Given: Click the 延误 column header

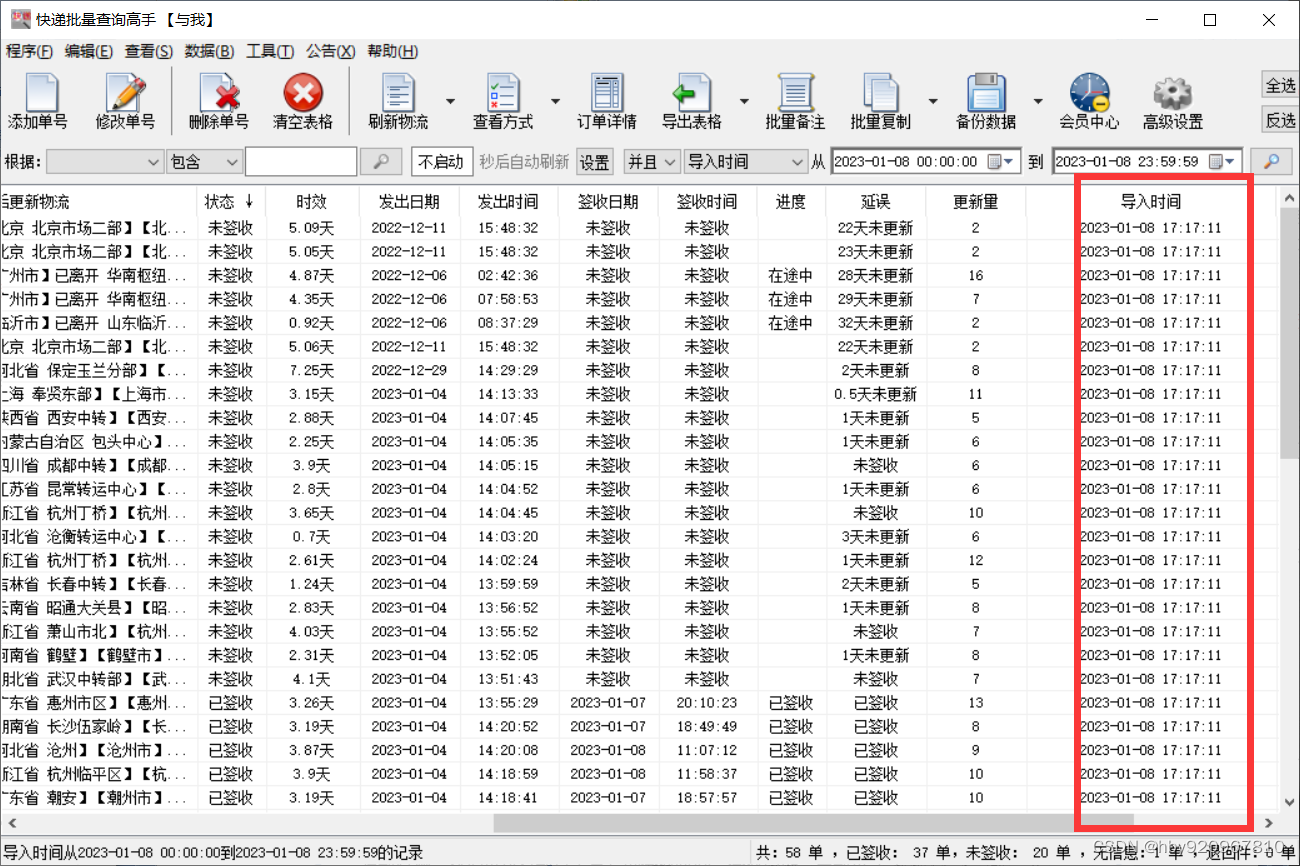Looking at the screenshot, I should [x=875, y=202].
